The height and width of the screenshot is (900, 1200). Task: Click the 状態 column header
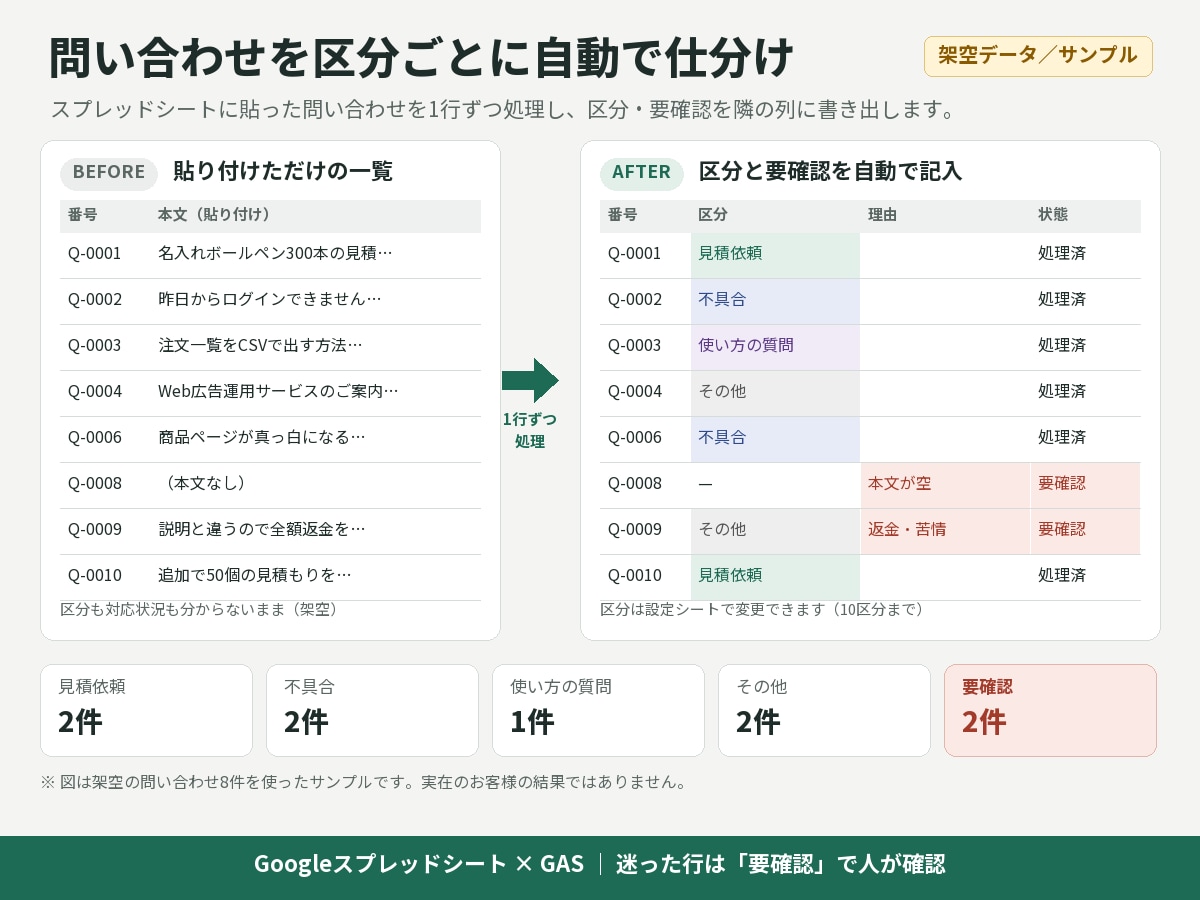click(1053, 215)
